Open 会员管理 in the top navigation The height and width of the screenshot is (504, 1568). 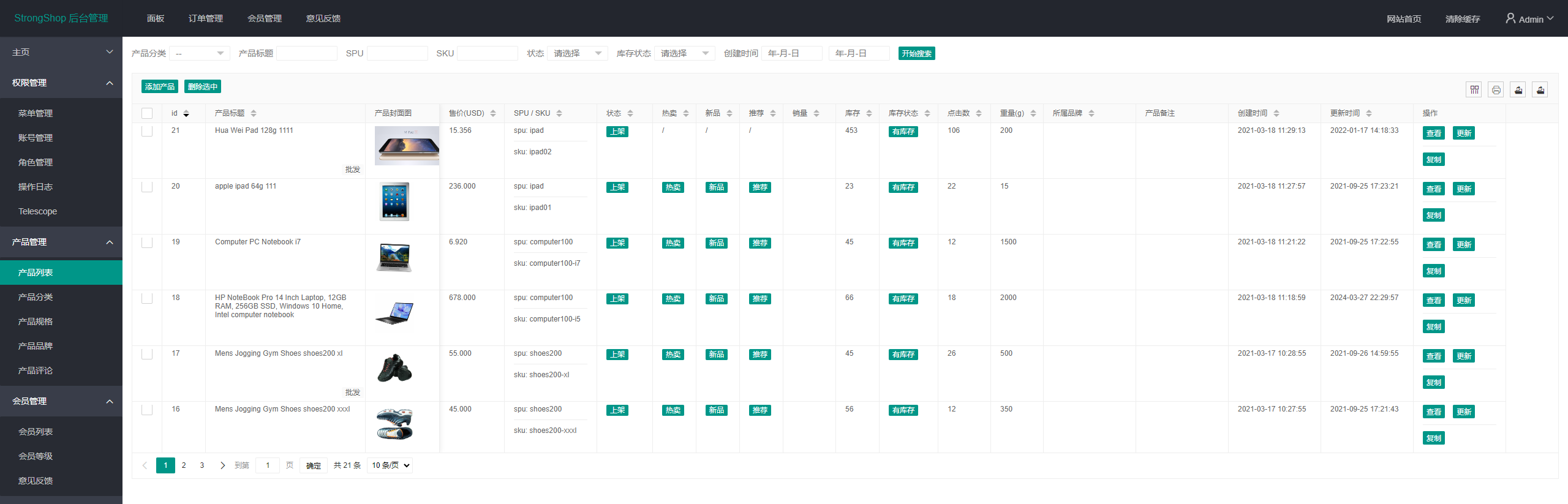(x=265, y=18)
